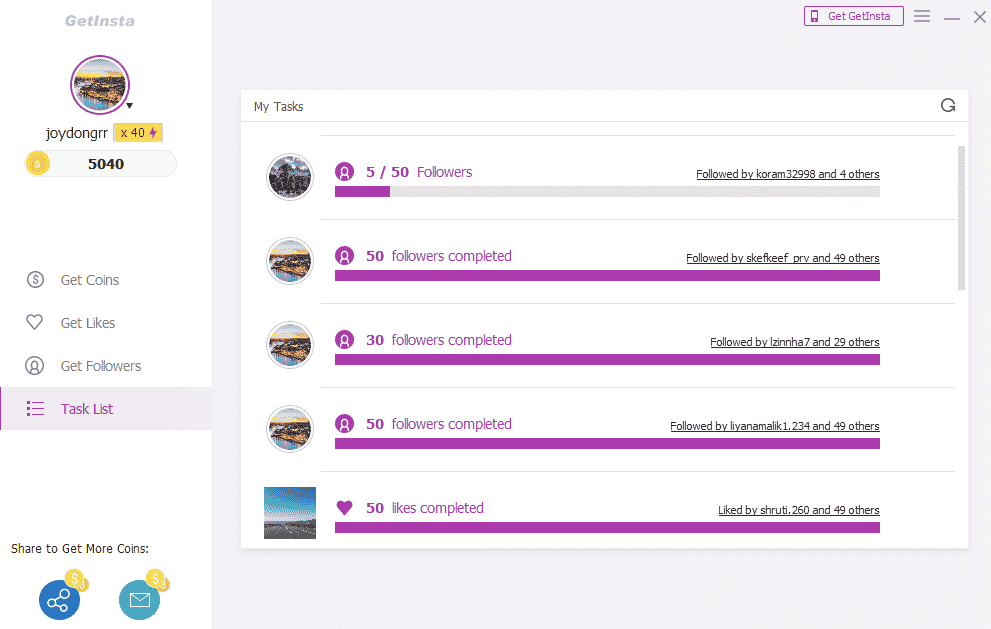Click 'Followed by lzinnha7 and 29 others' link
Image resolution: width=991 pixels, height=629 pixels.
(794, 342)
